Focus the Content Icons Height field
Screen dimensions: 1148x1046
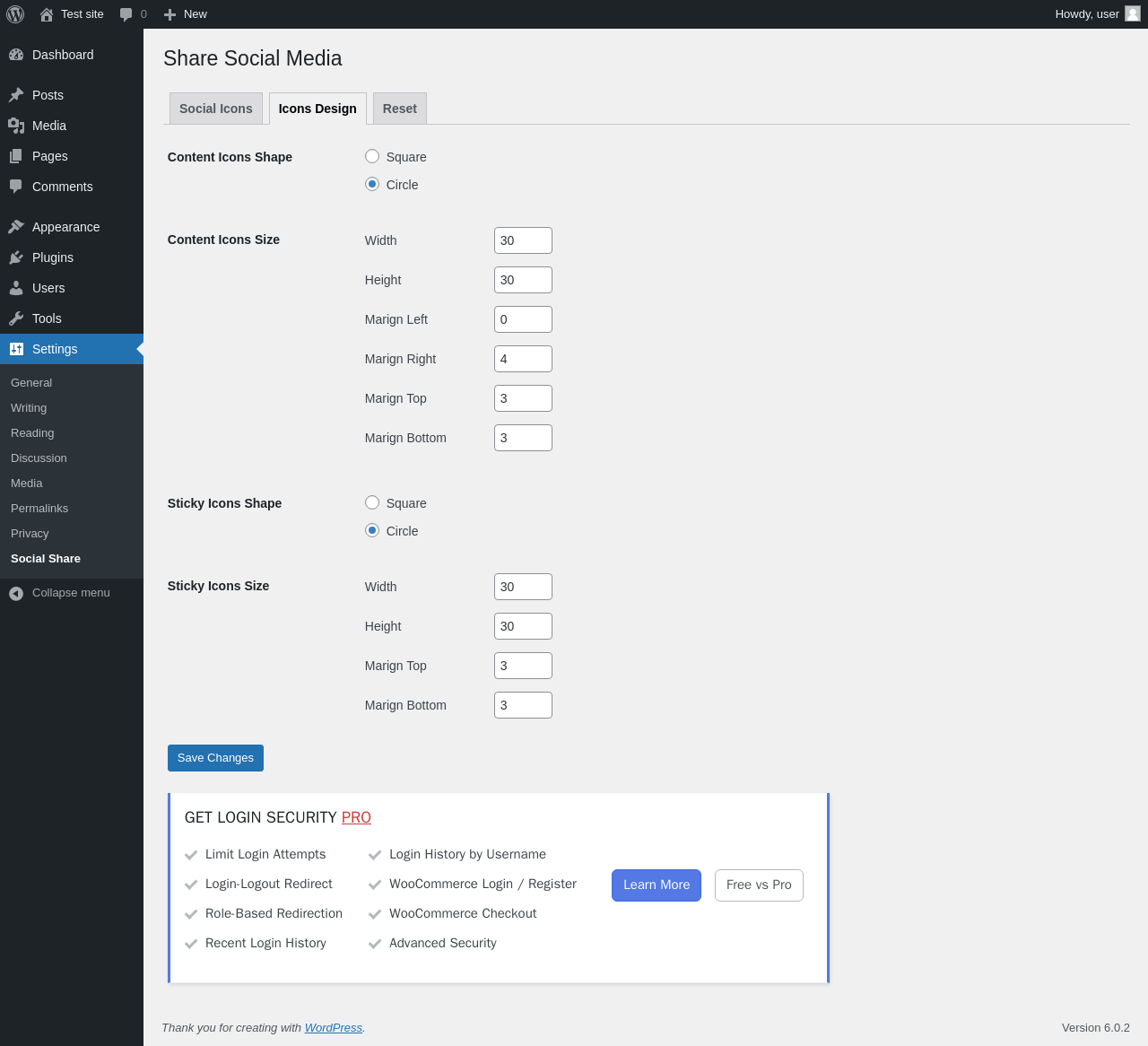point(523,280)
